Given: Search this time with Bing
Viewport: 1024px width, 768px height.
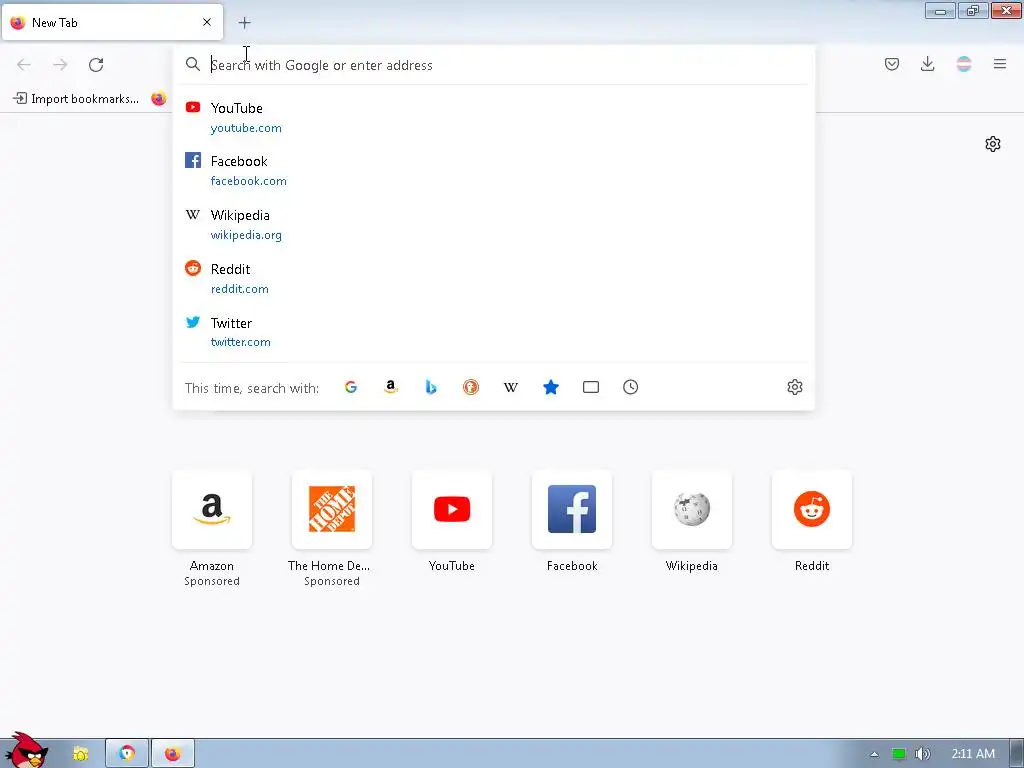Looking at the screenshot, I should coord(430,387).
